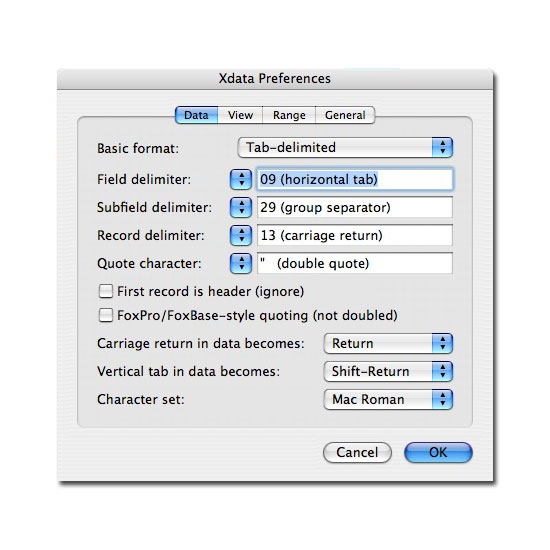Open the View tab

(x=240, y=115)
